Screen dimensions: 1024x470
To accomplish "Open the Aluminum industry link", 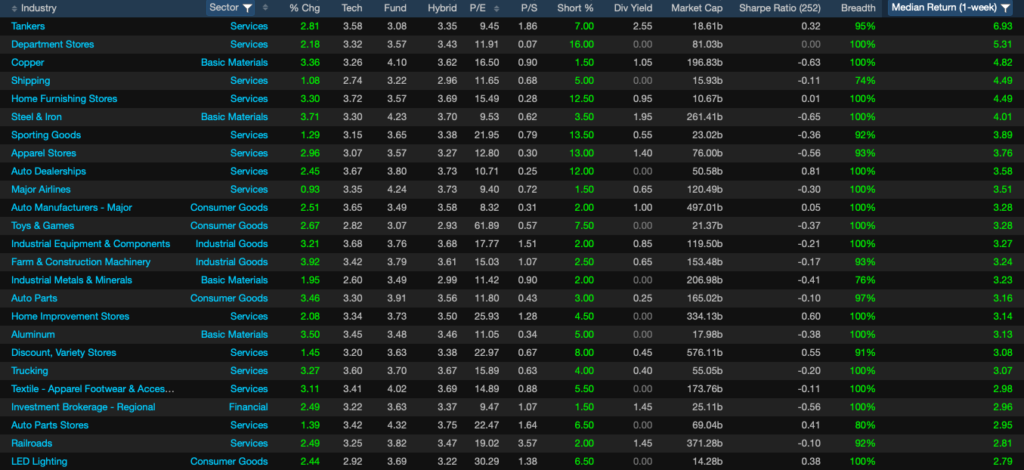I will tap(32, 334).
